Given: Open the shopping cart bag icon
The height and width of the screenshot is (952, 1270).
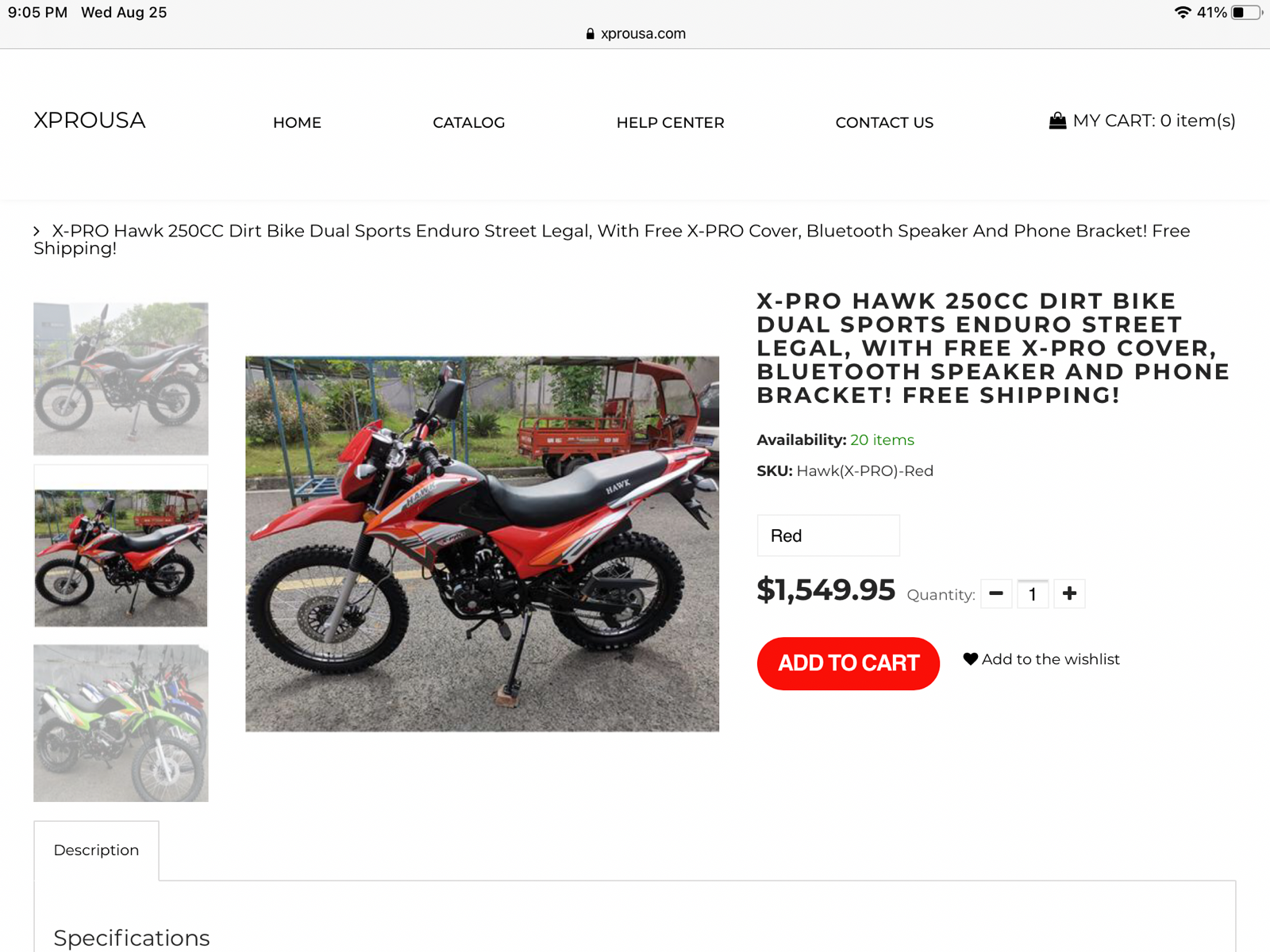Looking at the screenshot, I should click(x=1057, y=121).
